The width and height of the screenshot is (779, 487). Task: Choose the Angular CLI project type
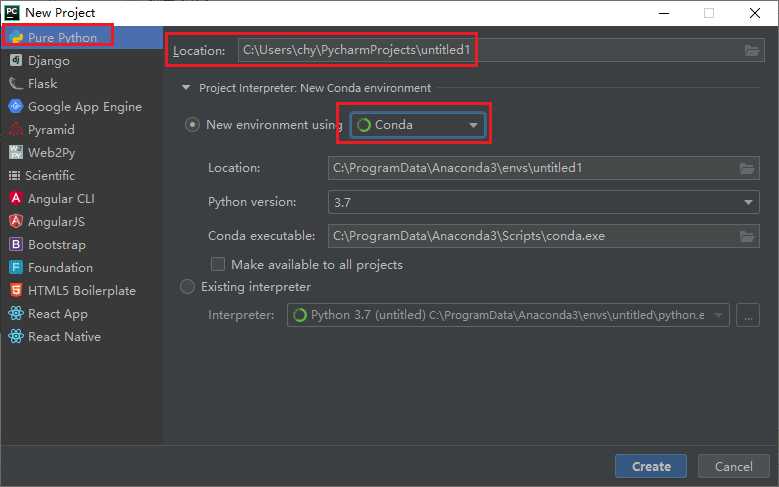82,198
